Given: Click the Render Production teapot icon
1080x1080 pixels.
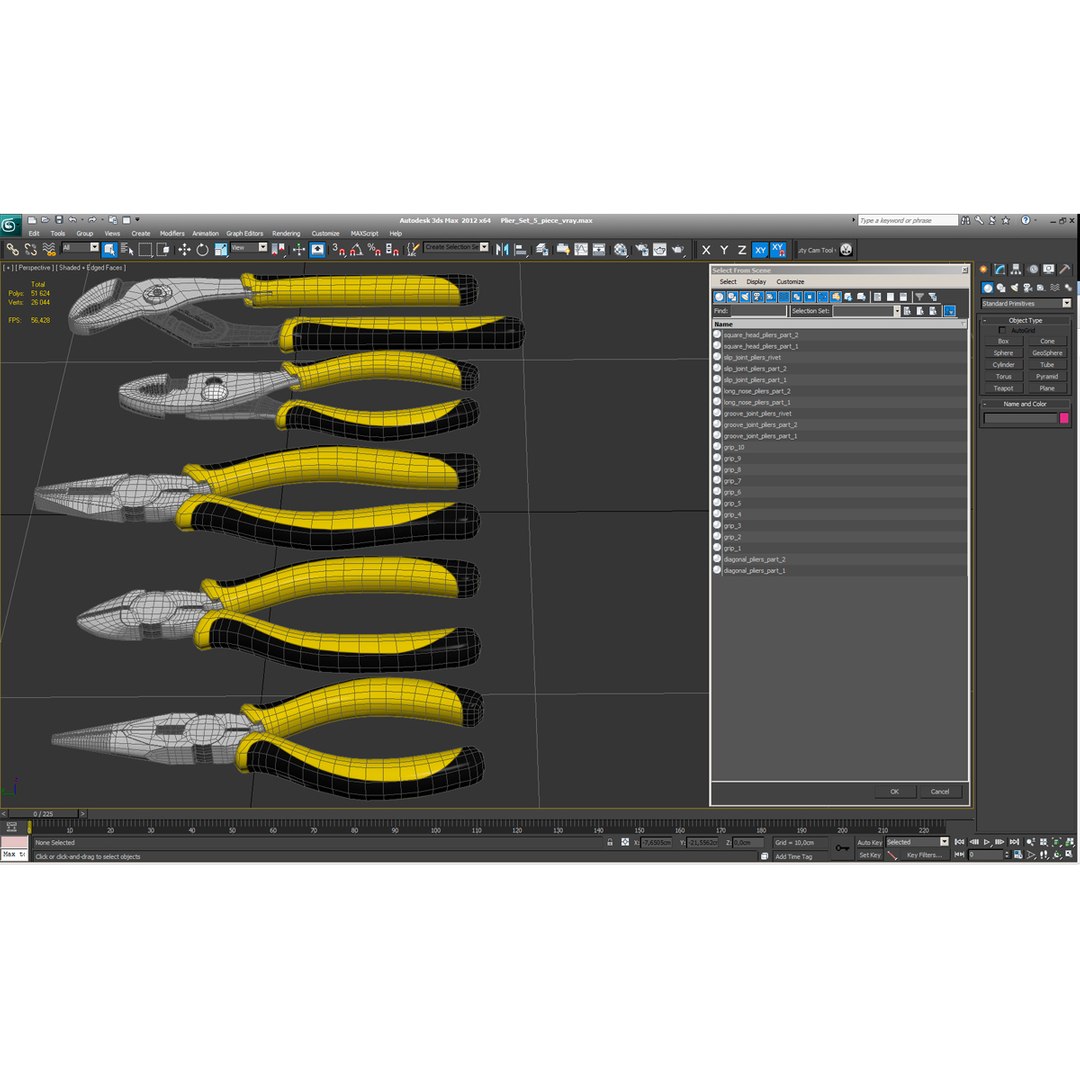Looking at the screenshot, I should tap(678, 249).
